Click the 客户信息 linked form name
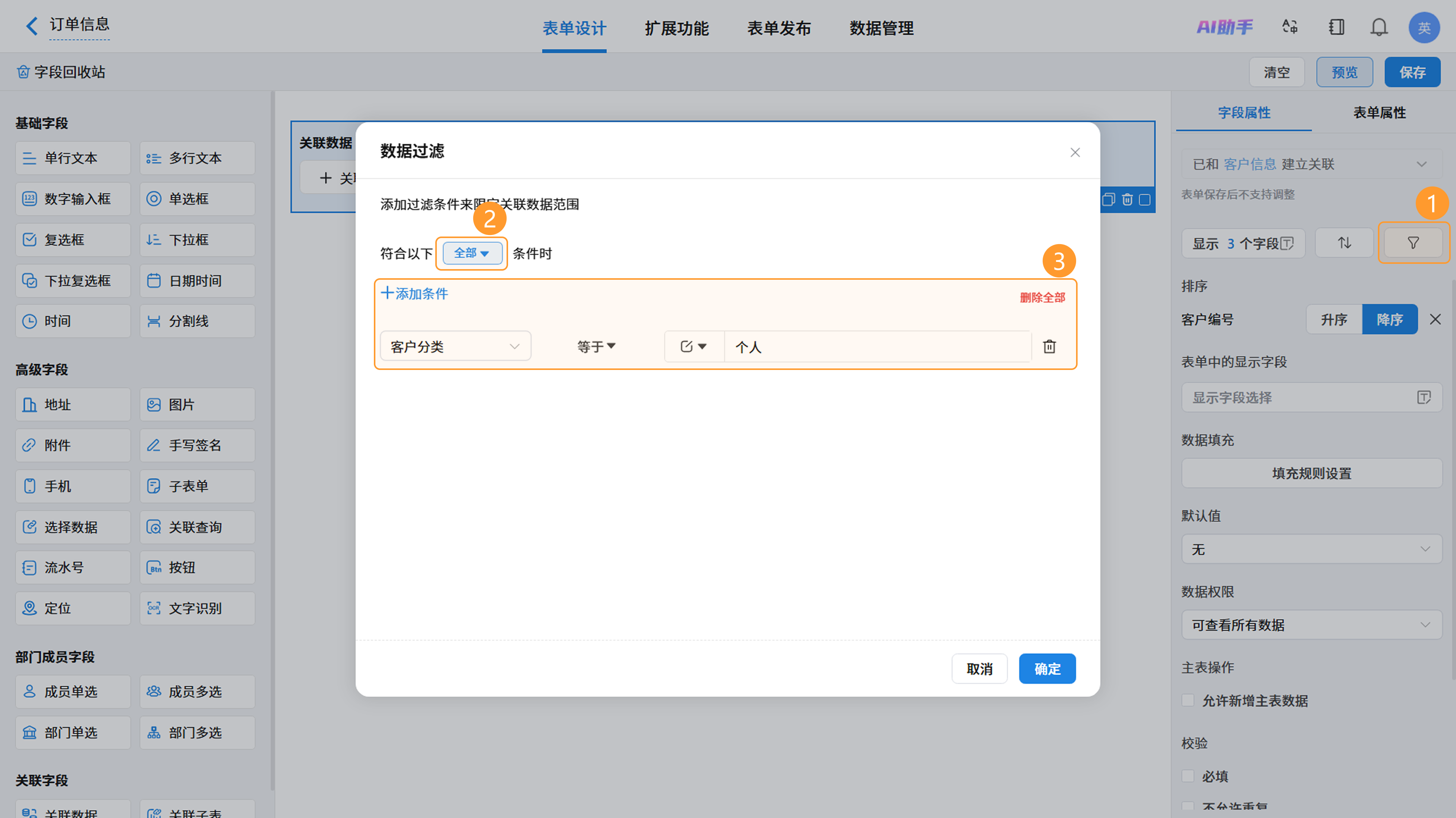 (x=1250, y=164)
